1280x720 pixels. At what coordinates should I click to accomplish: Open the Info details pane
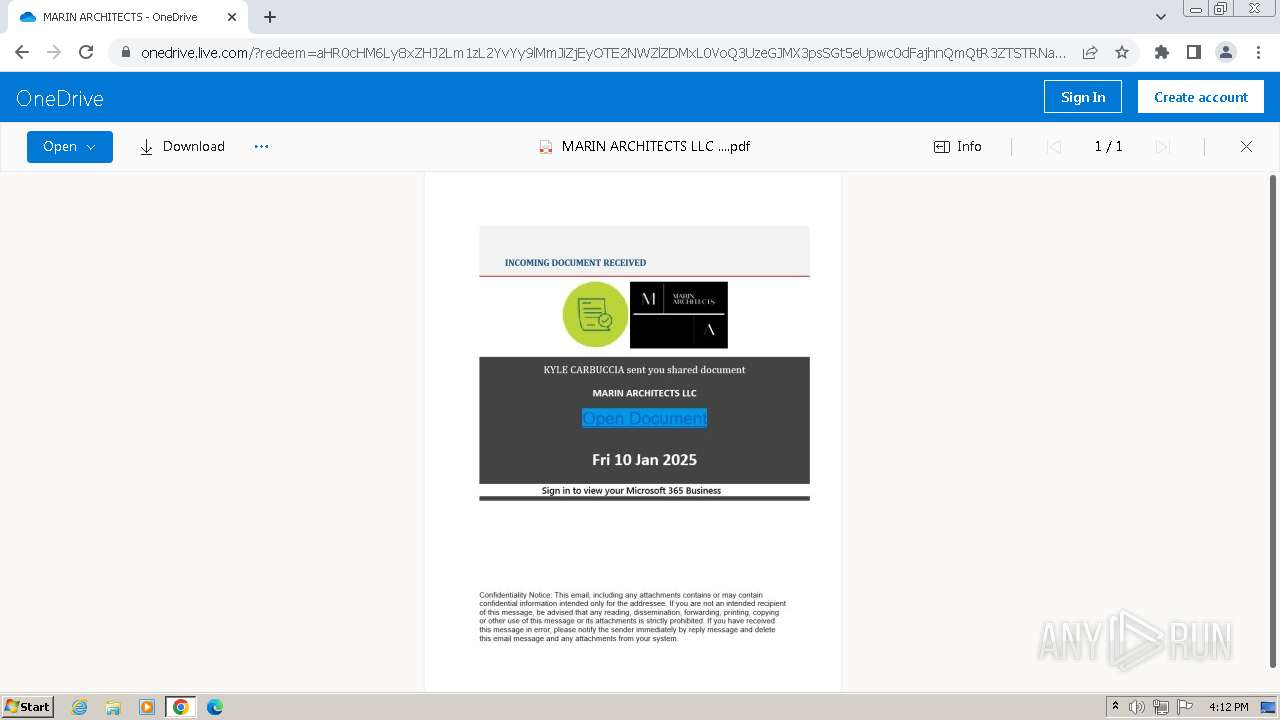(958, 146)
